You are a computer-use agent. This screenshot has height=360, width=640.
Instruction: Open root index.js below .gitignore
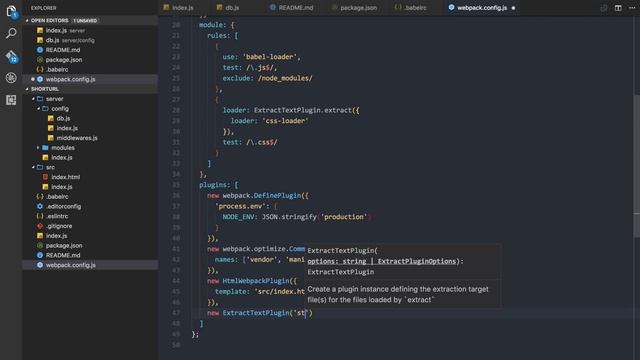(90, 236)
